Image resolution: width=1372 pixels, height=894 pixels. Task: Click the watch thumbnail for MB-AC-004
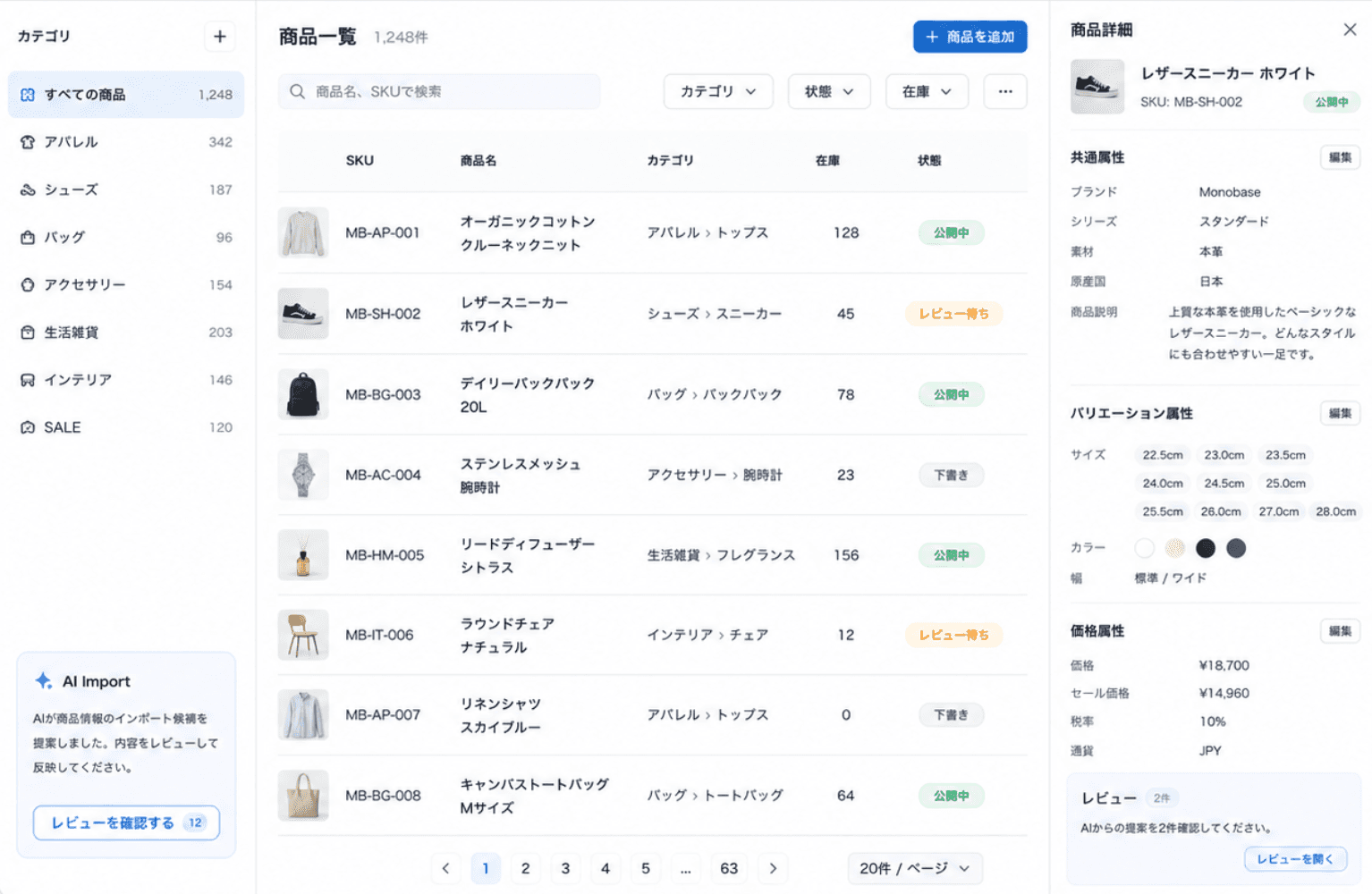tap(303, 475)
